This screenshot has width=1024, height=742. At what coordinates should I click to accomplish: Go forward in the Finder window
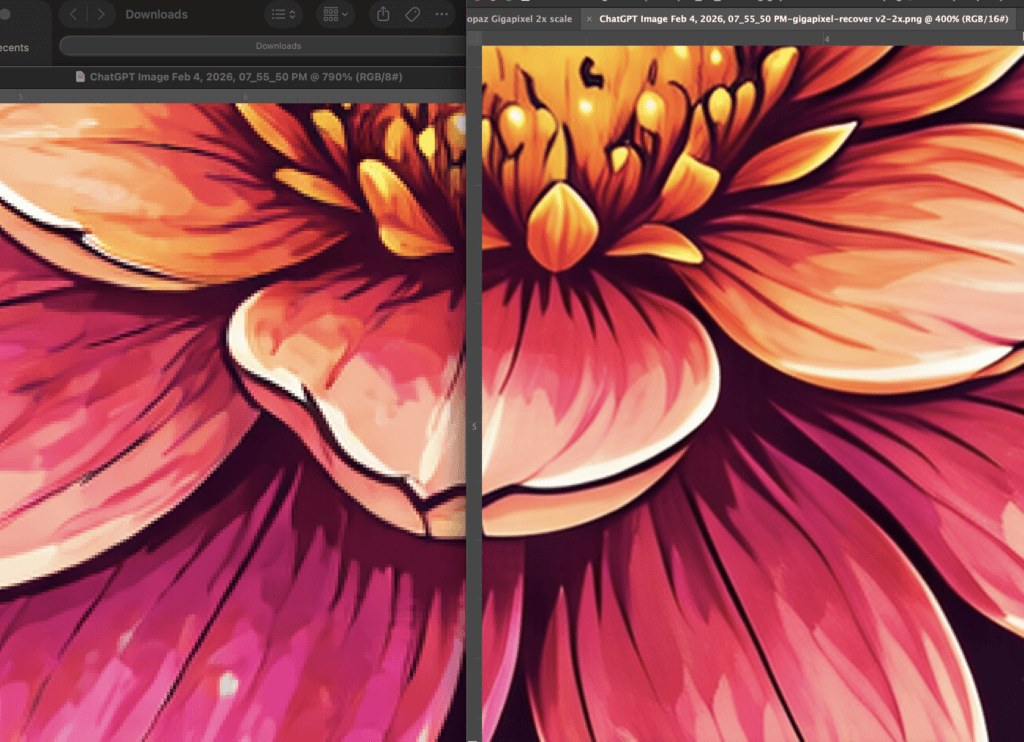click(99, 14)
